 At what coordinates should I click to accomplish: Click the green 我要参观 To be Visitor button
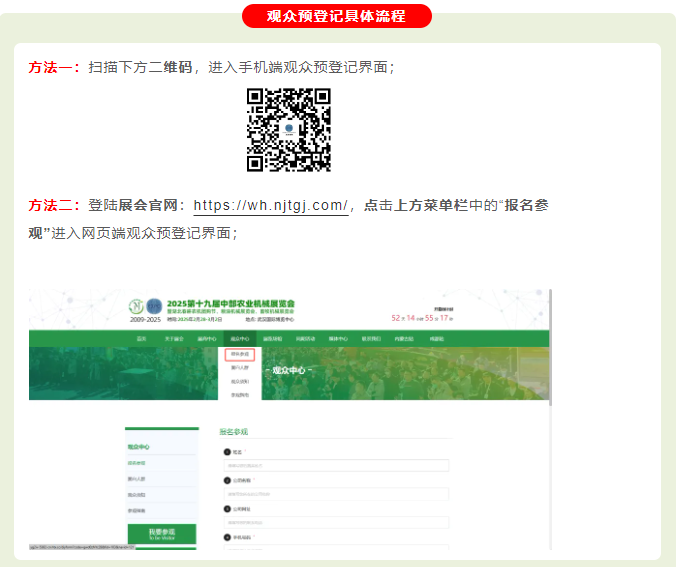[162, 534]
